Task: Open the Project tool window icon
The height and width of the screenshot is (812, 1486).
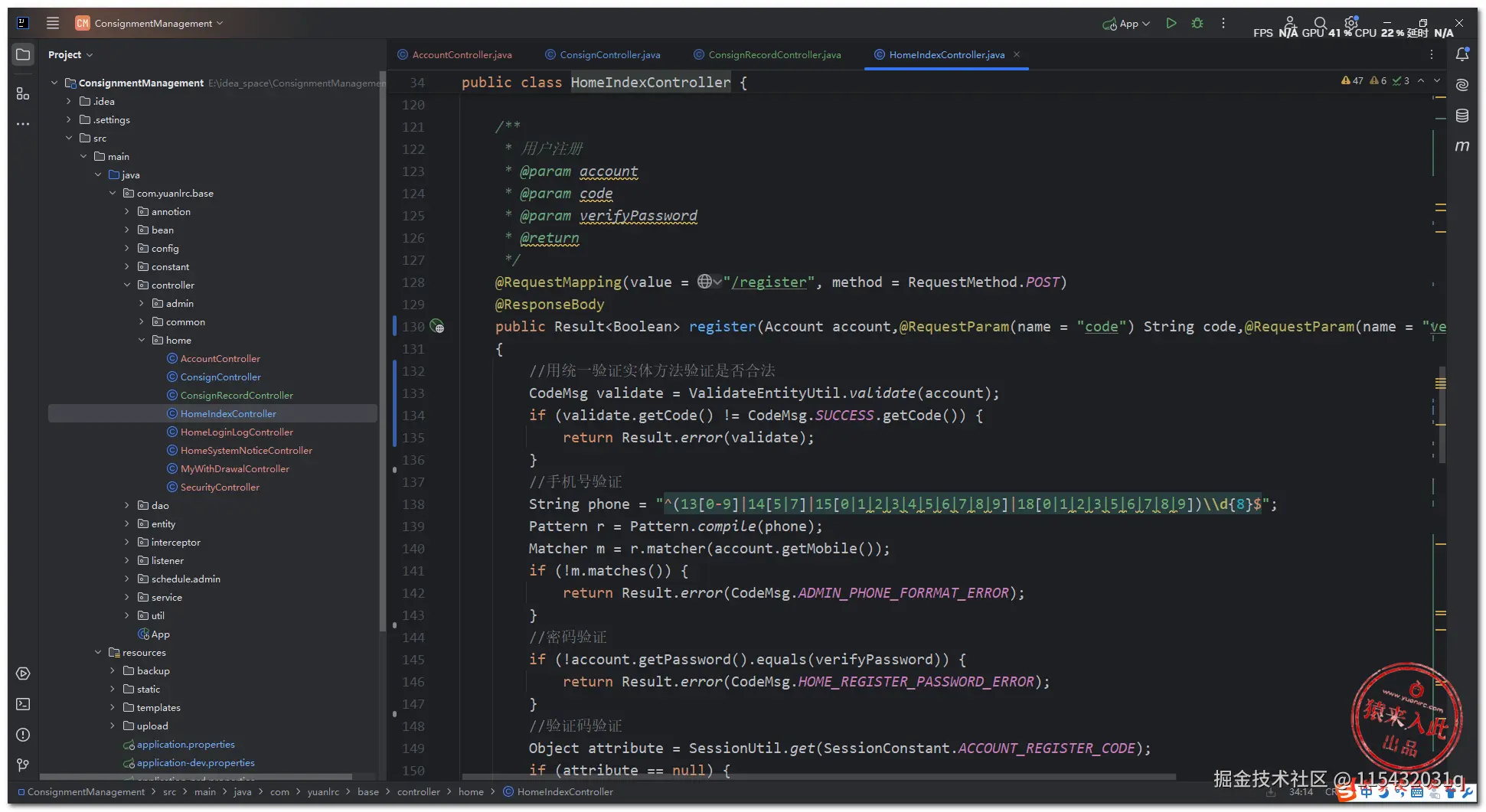Action: [23, 54]
